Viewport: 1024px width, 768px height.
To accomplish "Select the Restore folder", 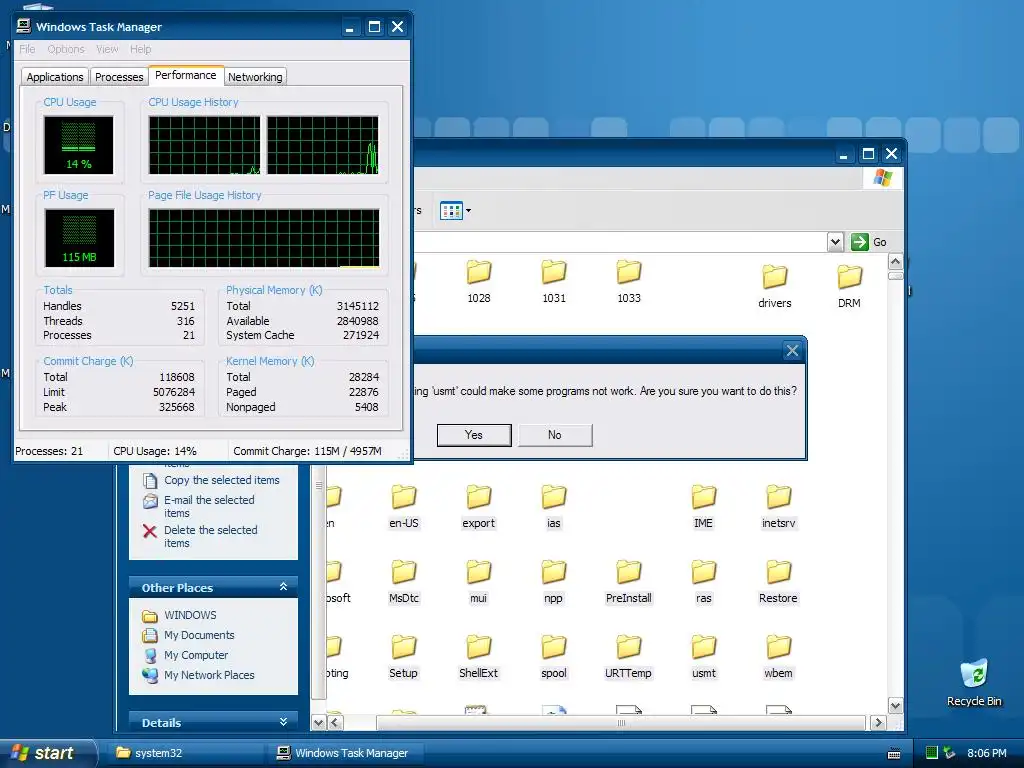I will pyautogui.click(x=778, y=581).
